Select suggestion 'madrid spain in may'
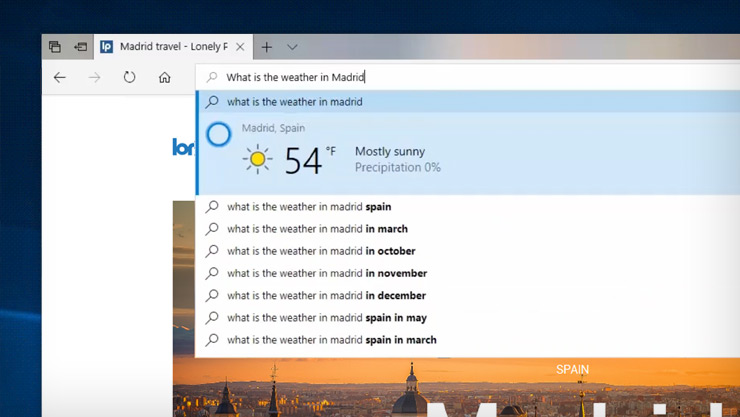Viewport: 740px width, 417px height. pos(468,317)
